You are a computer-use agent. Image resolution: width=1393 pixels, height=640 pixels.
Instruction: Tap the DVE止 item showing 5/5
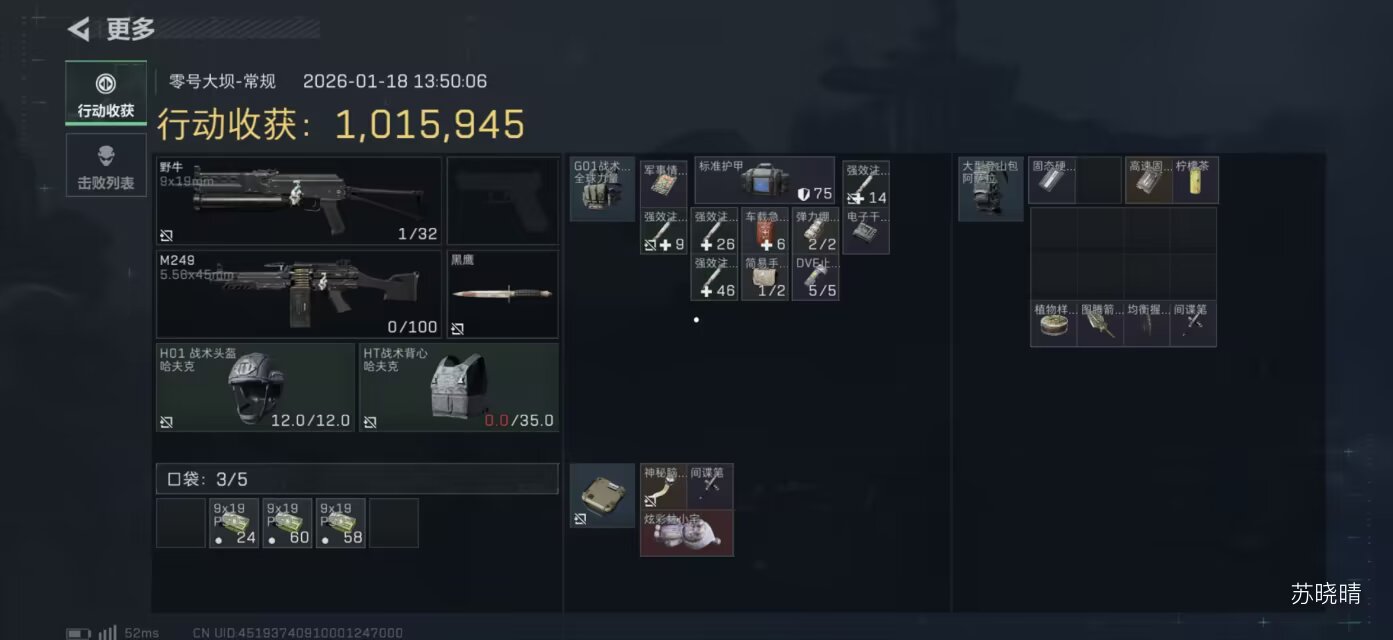(816, 277)
